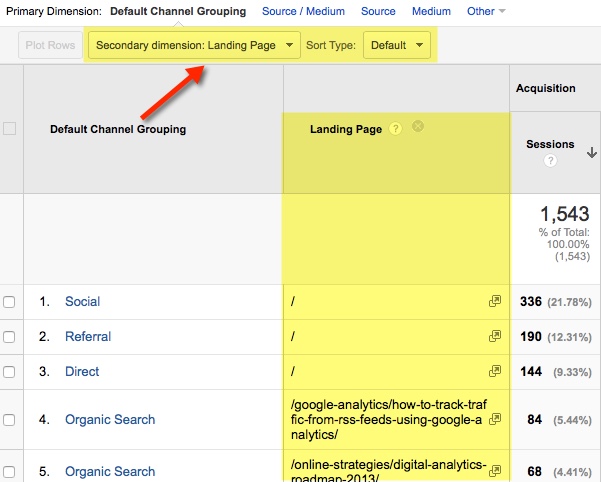Open the Referral channel link

[88, 336]
